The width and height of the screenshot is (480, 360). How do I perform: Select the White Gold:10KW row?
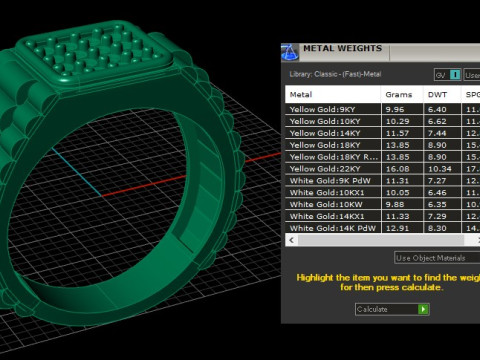pos(383,204)
